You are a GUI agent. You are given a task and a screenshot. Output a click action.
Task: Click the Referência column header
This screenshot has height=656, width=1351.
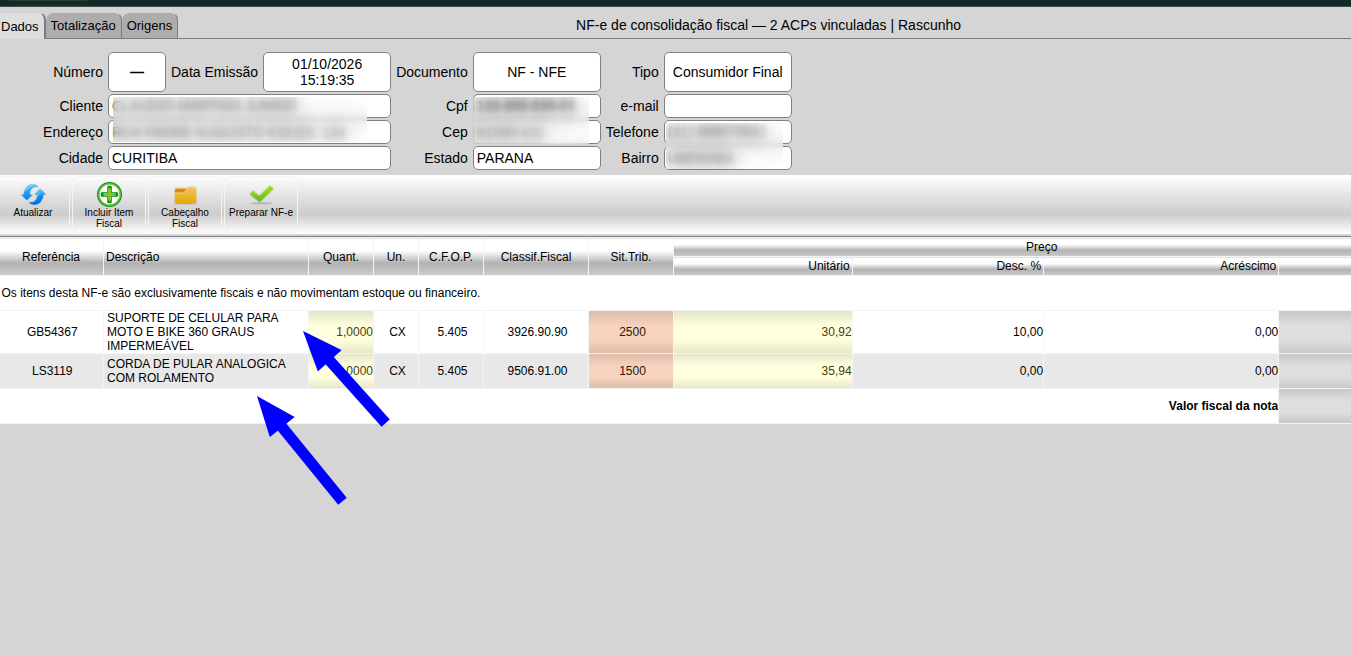(51, 257)
